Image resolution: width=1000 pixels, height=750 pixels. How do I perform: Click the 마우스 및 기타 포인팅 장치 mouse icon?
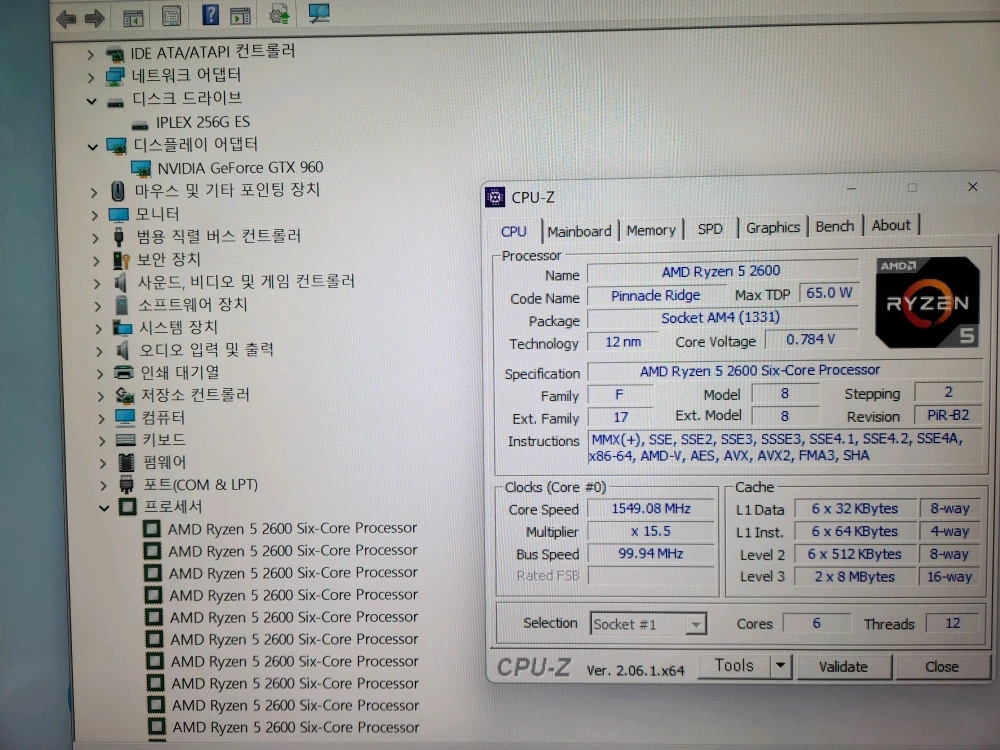tap(117, 191)
